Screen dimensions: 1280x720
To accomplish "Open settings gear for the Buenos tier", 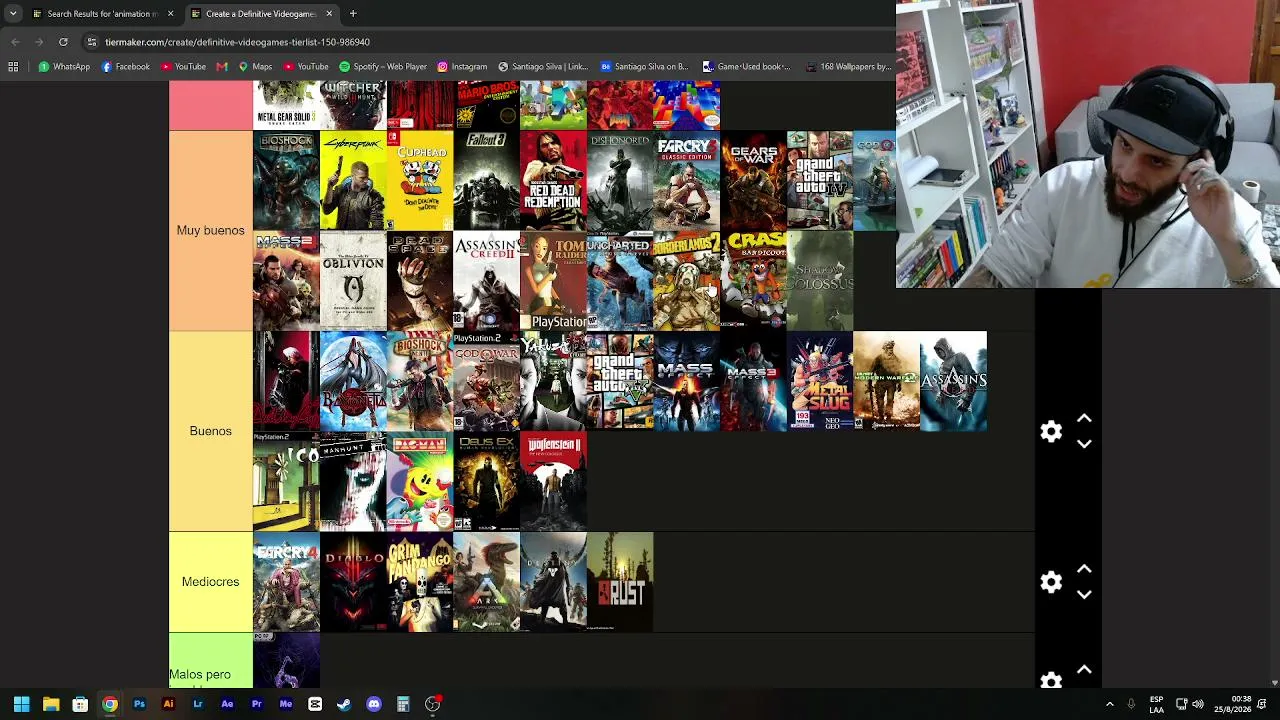I will (1051, 431).
